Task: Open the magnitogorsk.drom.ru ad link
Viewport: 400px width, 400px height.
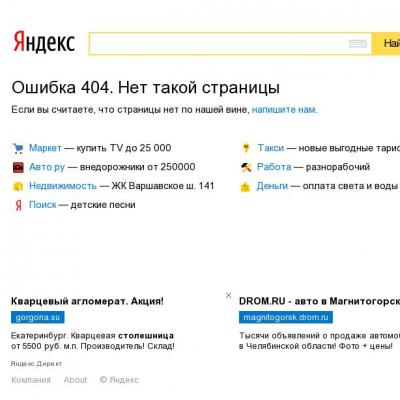Action: [286, 317]
